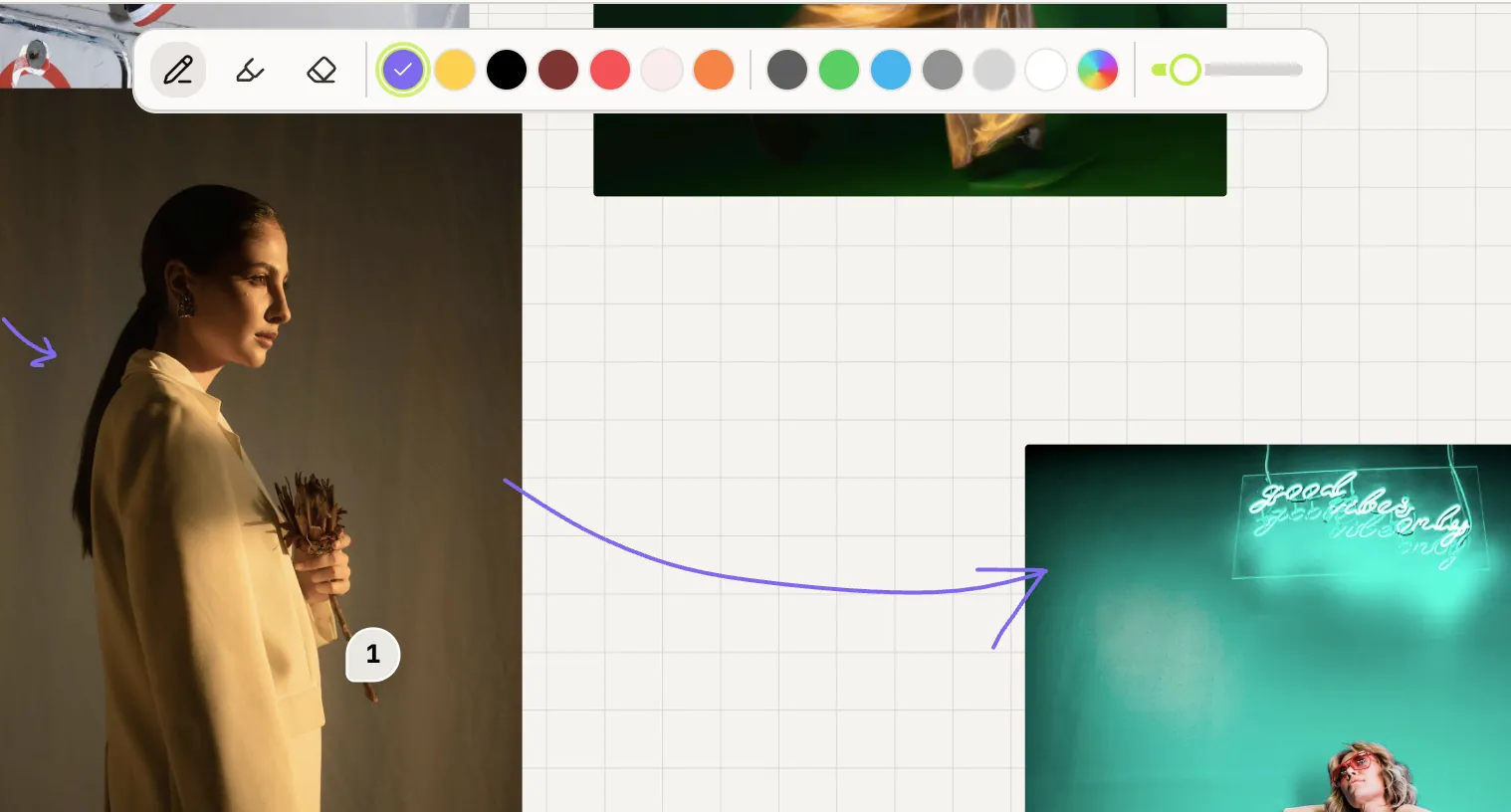Pick the medium gray color swatch
The height and width of the screenshot is (812, 1511).
[943, 70]
